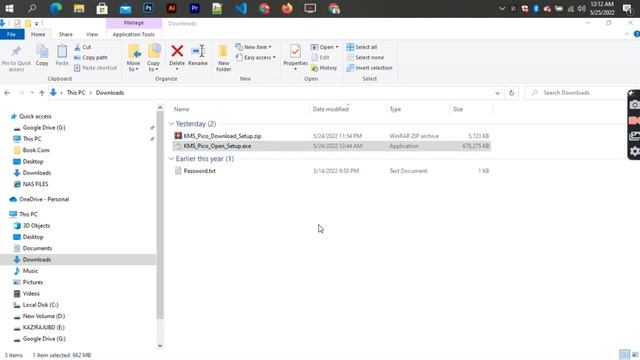The height and width of the screenshot is (360, 640).
Task: Open Firefox from the taskbar
Action: point(287,9)
